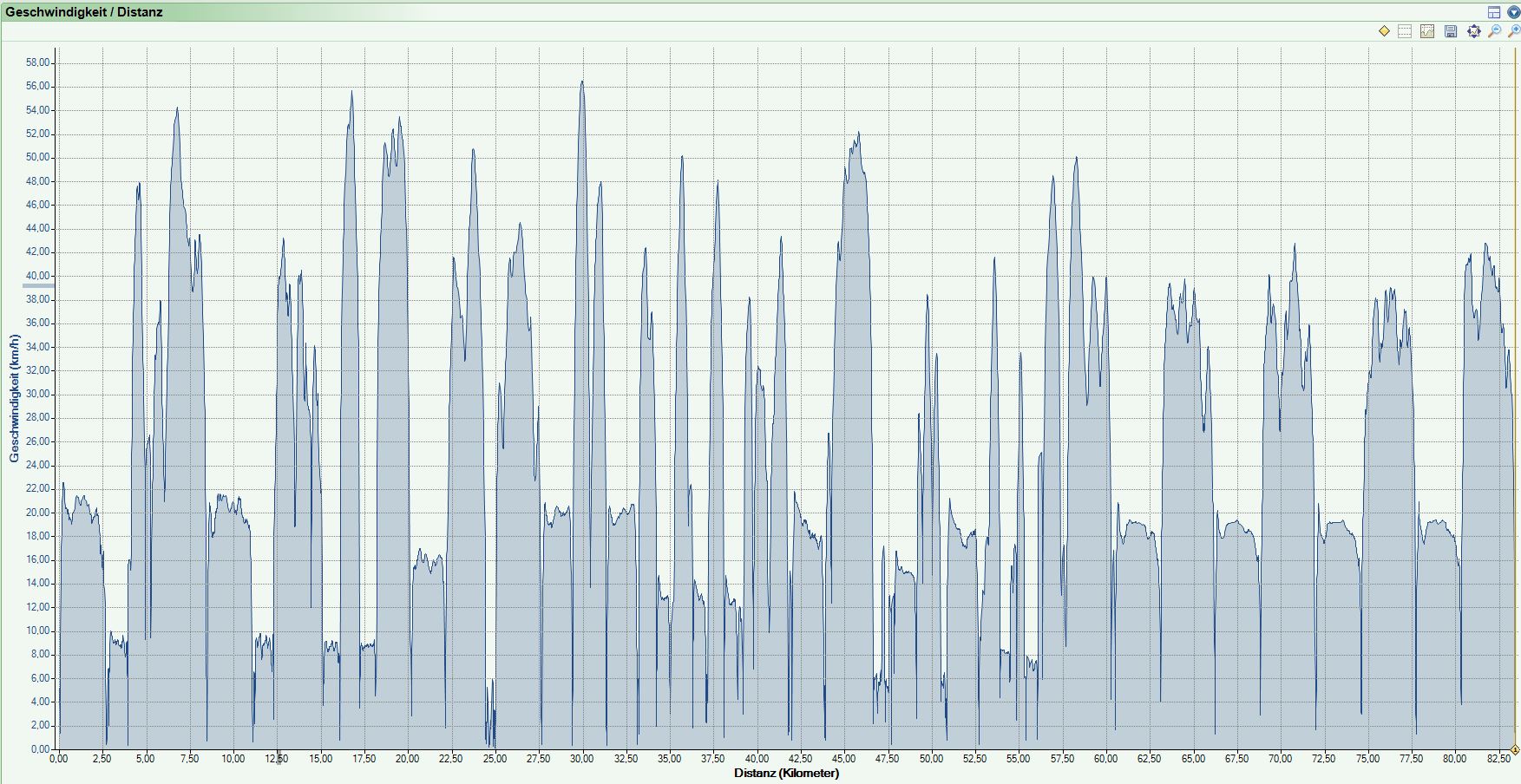This screenshot has height=784, width=1521.
Task: Toggle the dashed grid lines icon
Action: pos(1406,31)
